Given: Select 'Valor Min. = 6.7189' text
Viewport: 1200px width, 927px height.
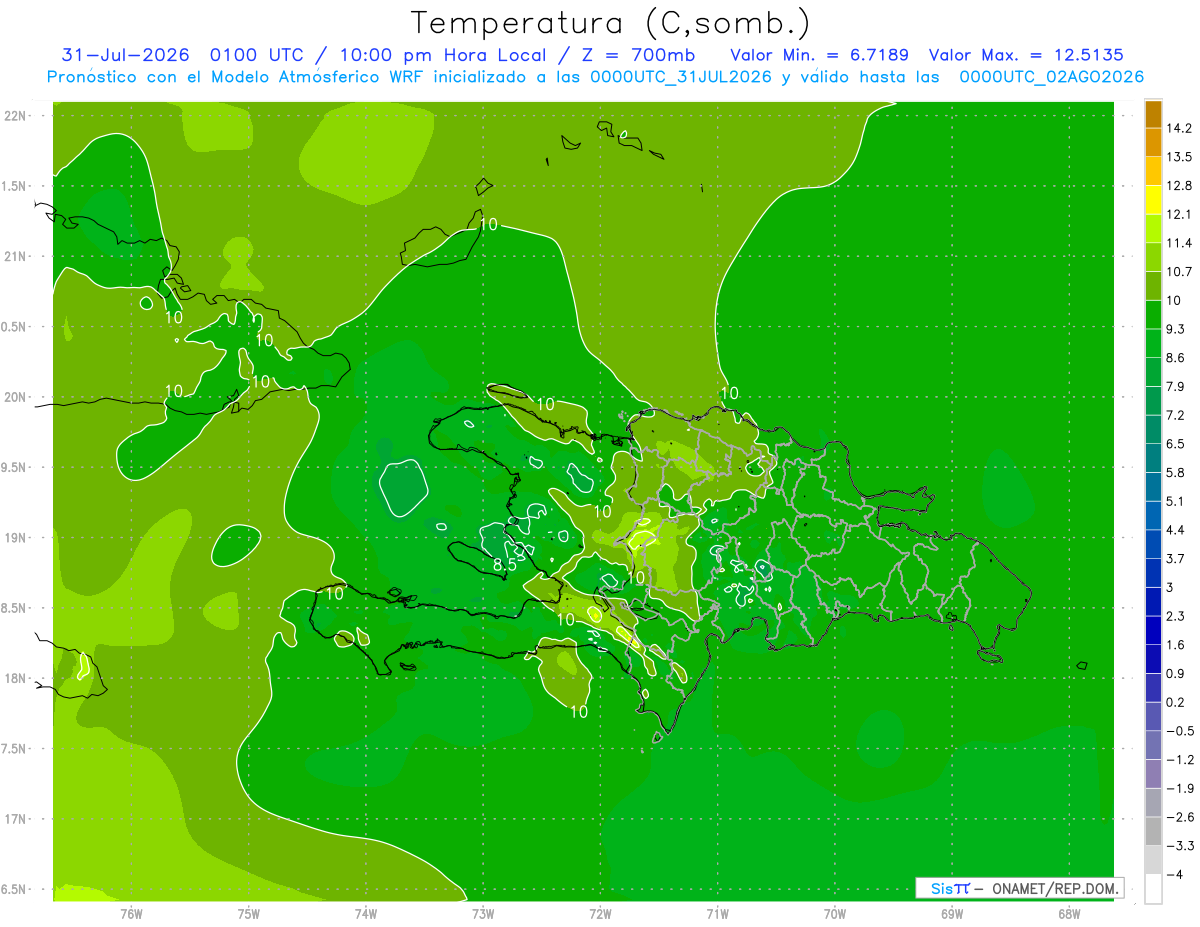Looking at the screenshot, I should pyautogui.click(x=821, y=55).
